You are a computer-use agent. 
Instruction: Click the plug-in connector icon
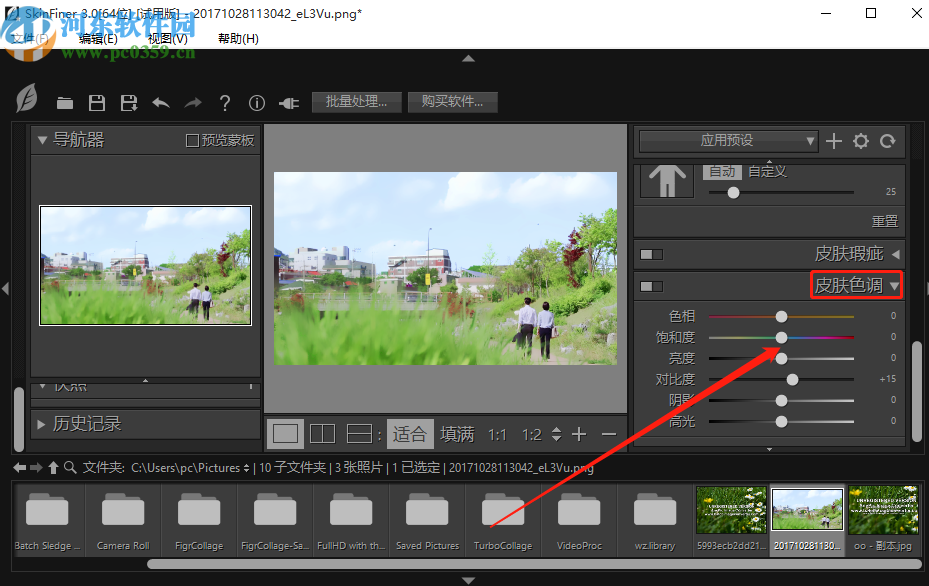[289, 104]
